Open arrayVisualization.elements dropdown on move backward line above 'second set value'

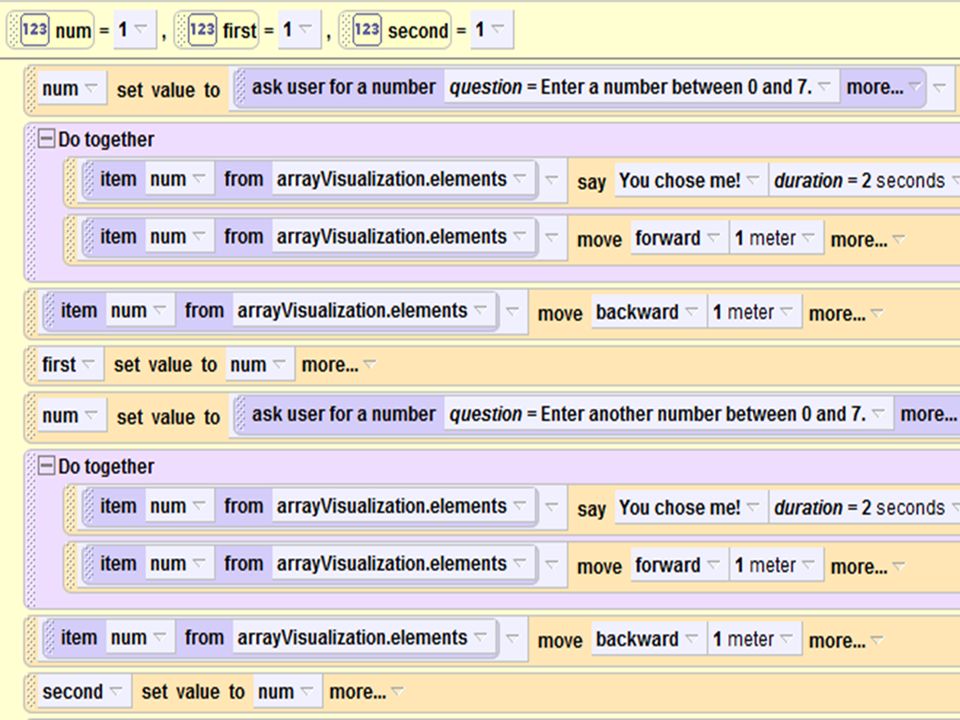(362, 637)
